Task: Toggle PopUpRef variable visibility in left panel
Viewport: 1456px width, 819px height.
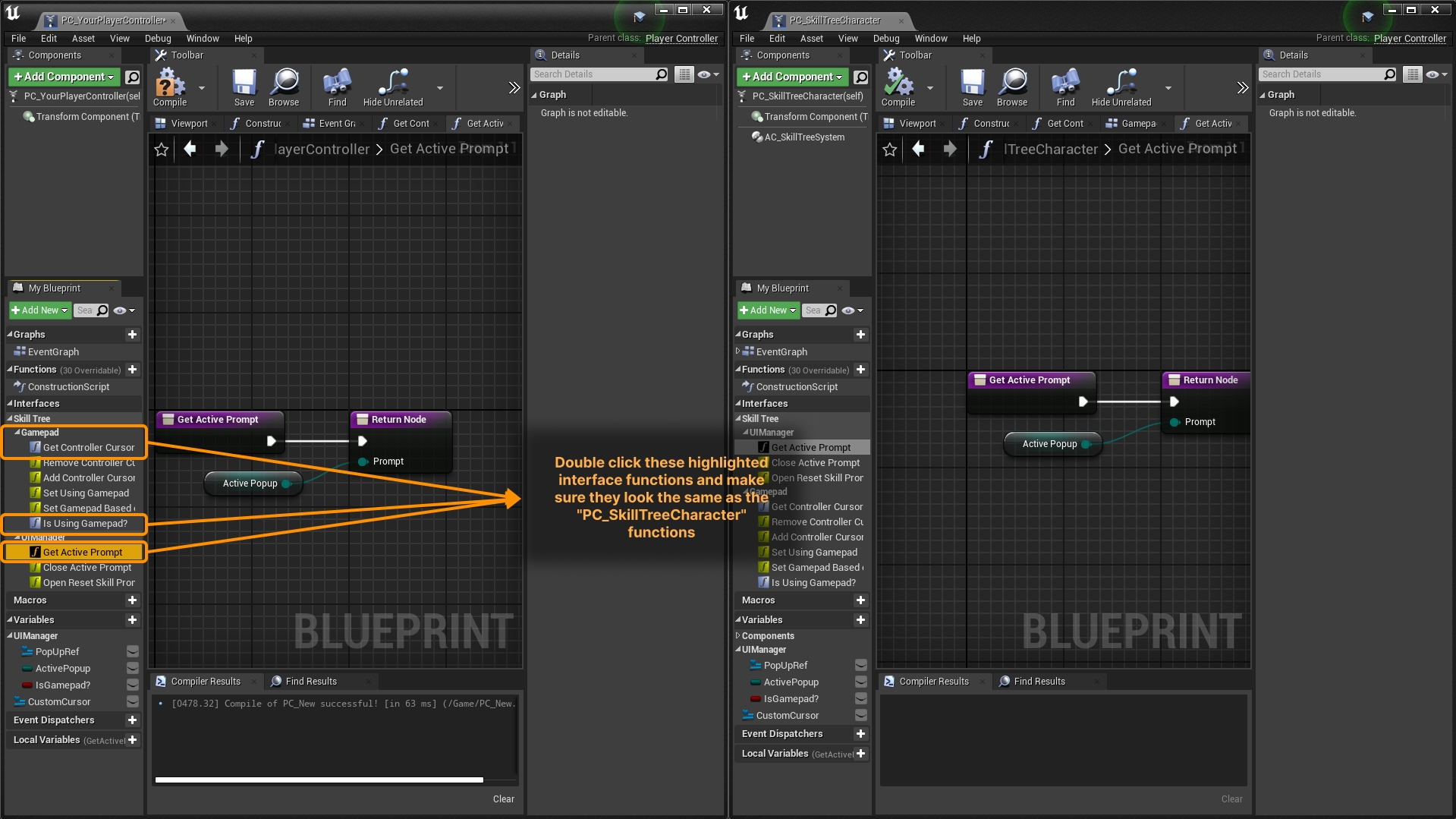Action: point(133,651)
